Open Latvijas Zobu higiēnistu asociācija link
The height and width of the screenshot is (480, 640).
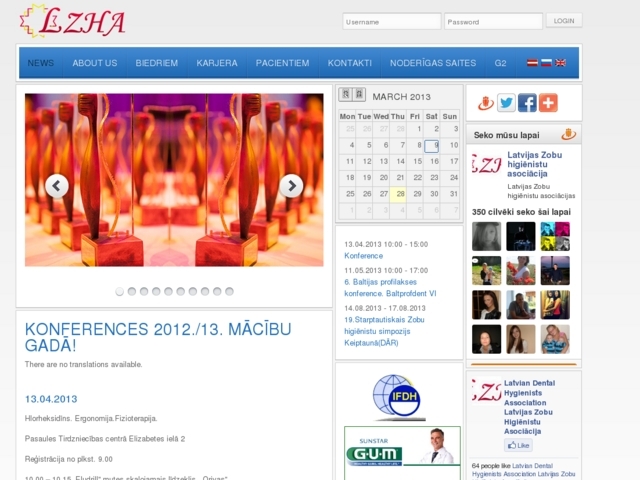(535, 164)
